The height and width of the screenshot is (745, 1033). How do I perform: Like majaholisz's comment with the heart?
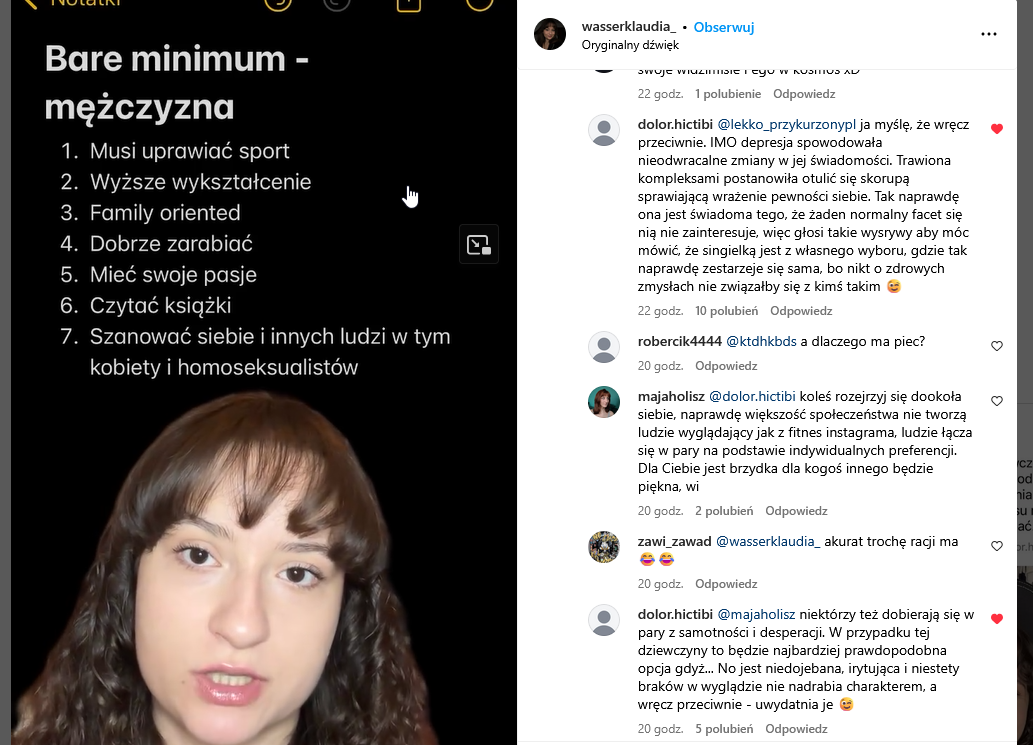997,400
